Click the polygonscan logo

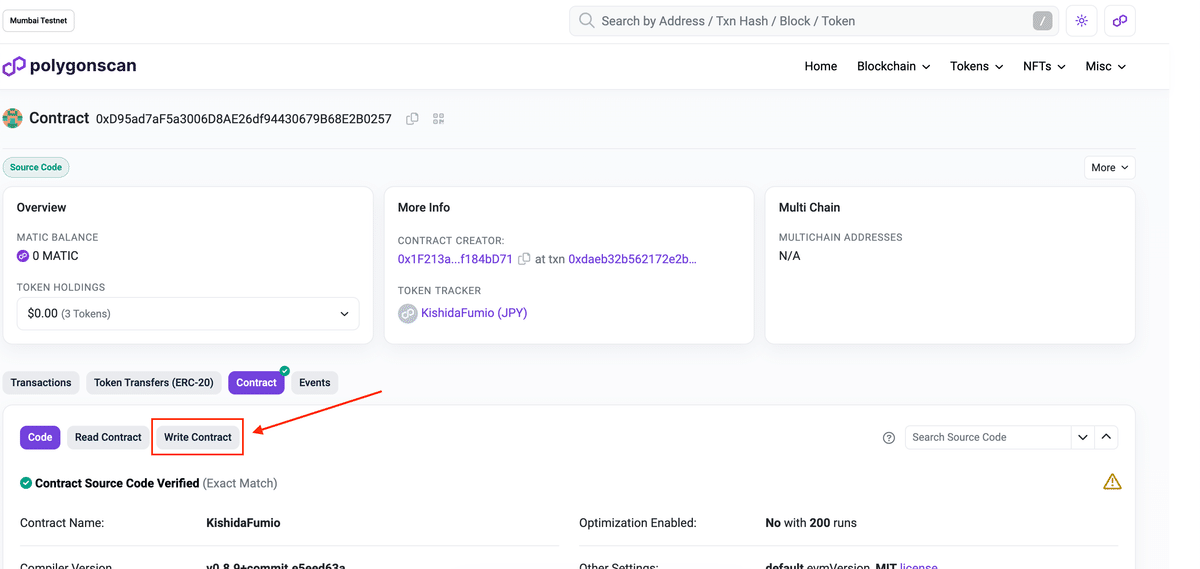(x=69, y=66)
